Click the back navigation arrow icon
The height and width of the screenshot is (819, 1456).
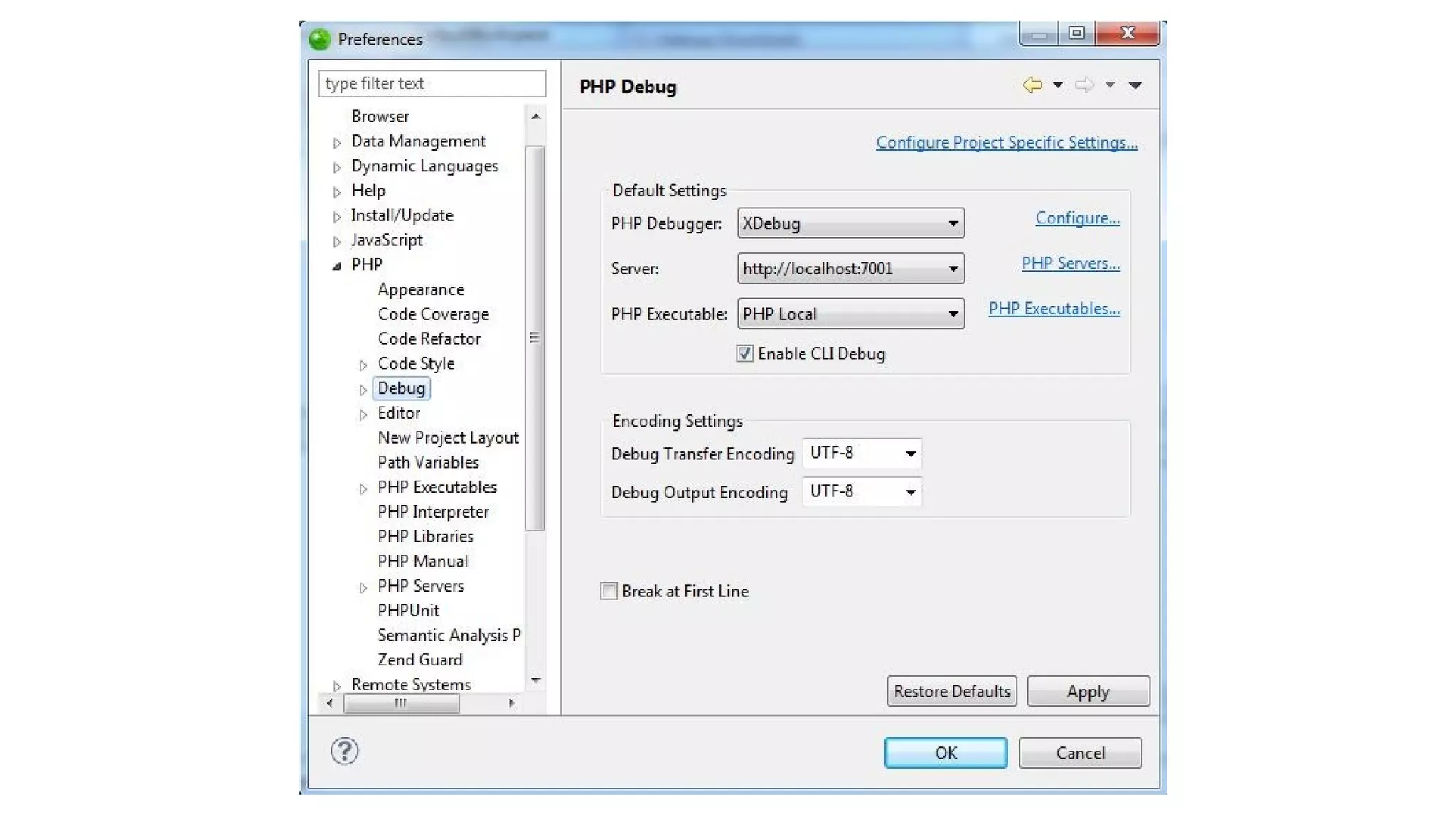pyautogui.click(x=1032, y=85)
